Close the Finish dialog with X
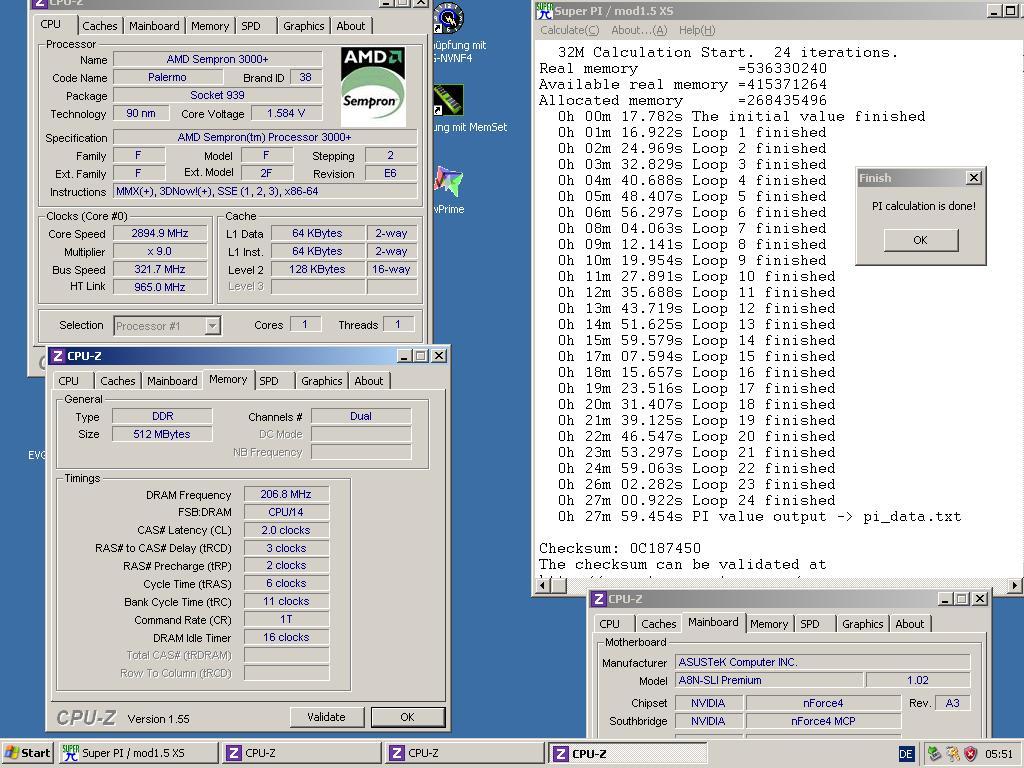This screenshot has height=768, width=1024. point(974,178)
